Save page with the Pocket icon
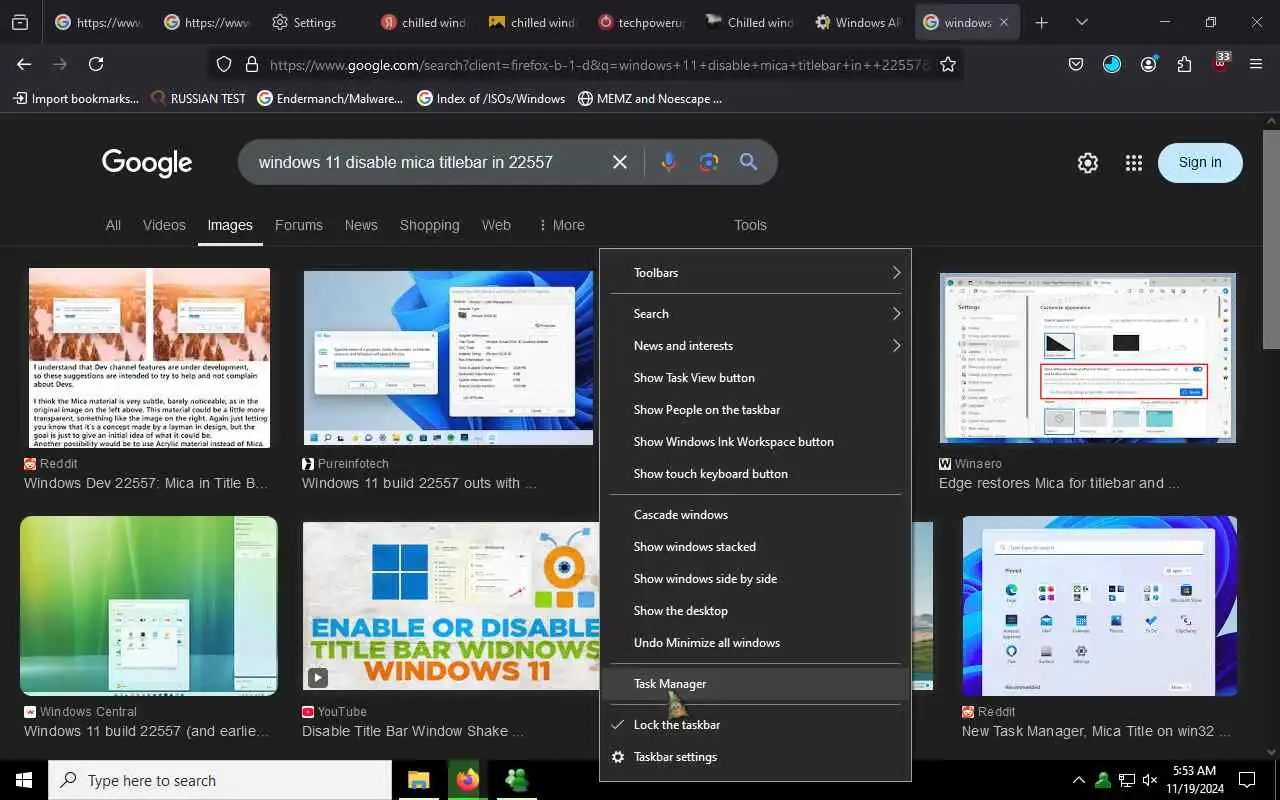The width and height of the screenshot is (1280, 800). coord(1076,64)
